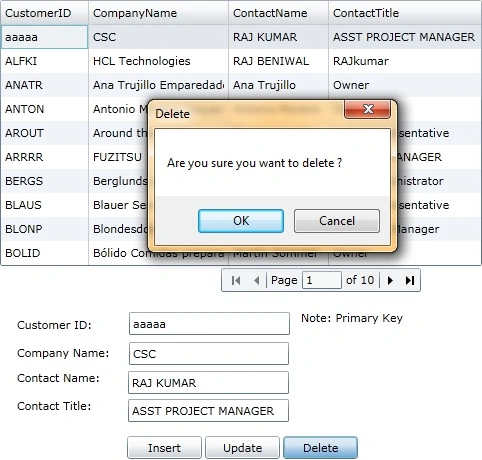This screenshot has width=482, height=460.
Task: Focus the Customer ID text field
Action: click(x=209, y=324)
